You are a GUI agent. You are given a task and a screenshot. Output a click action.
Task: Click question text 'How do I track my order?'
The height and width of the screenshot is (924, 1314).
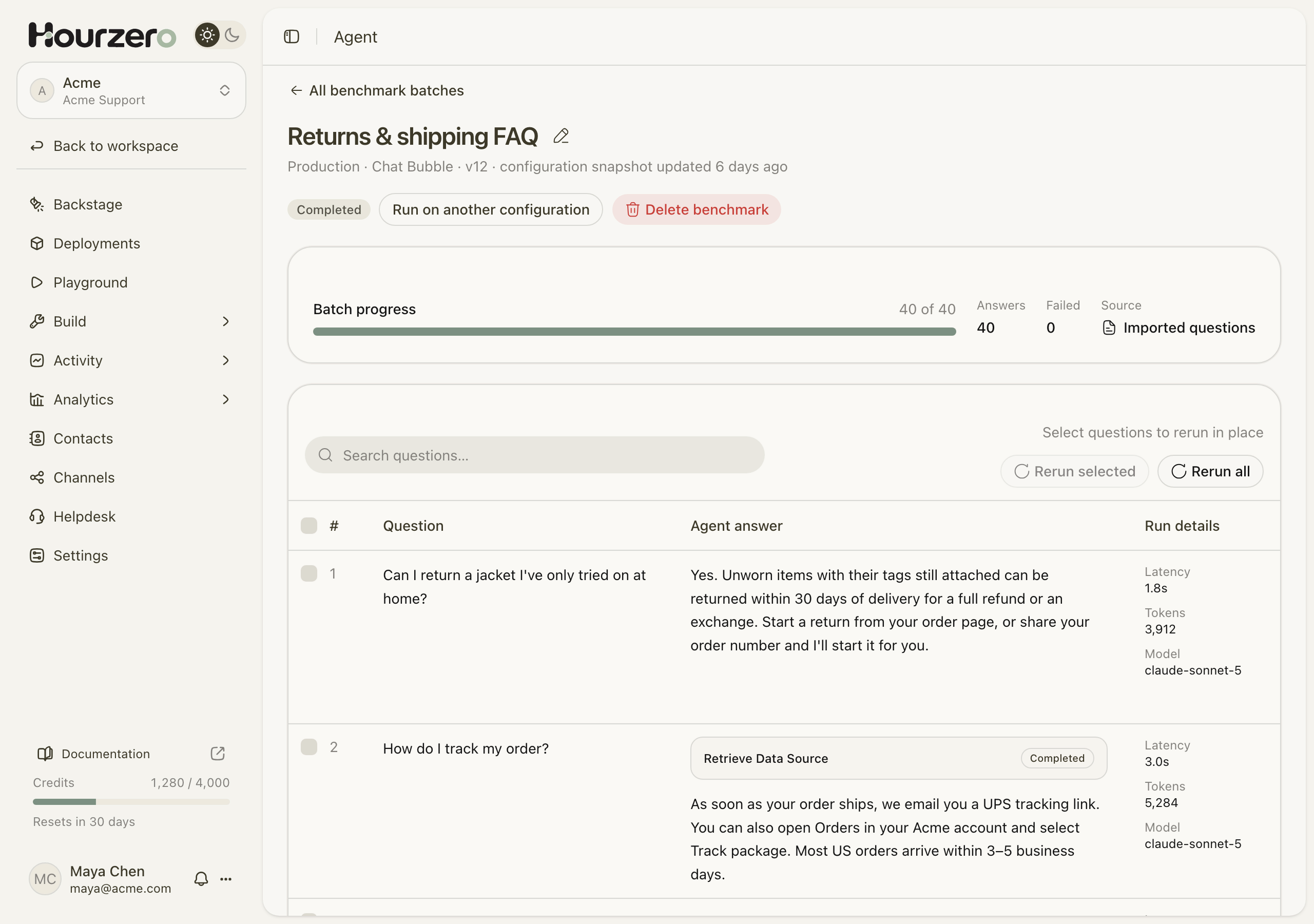[x=466, y=749]
